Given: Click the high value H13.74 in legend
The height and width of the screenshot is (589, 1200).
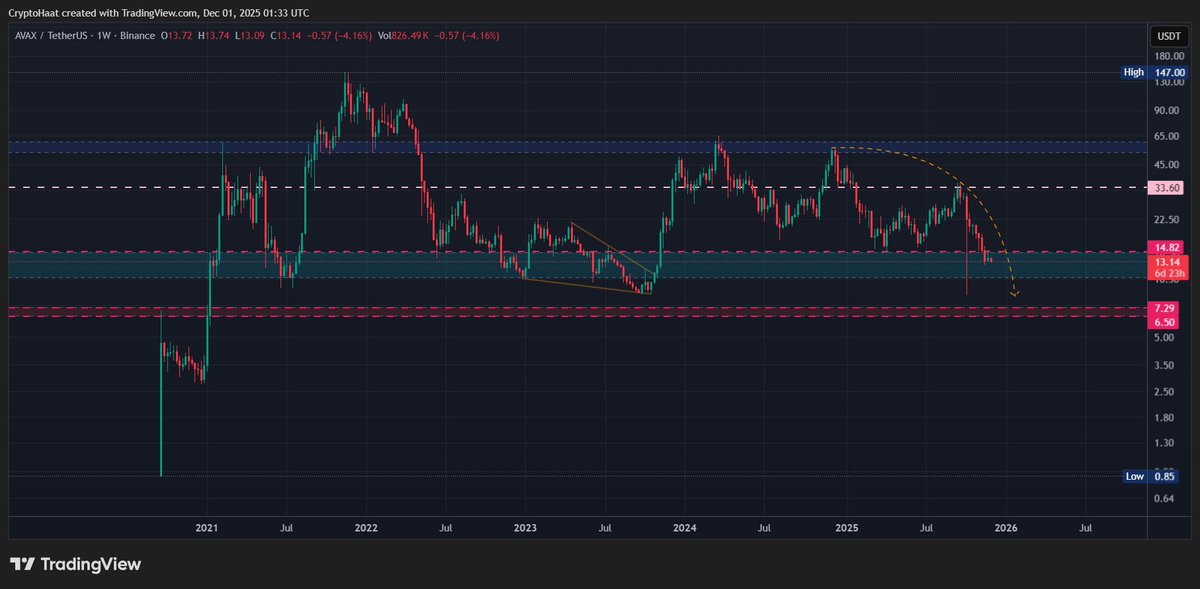Looking at the screenshot, I should 214,36.
